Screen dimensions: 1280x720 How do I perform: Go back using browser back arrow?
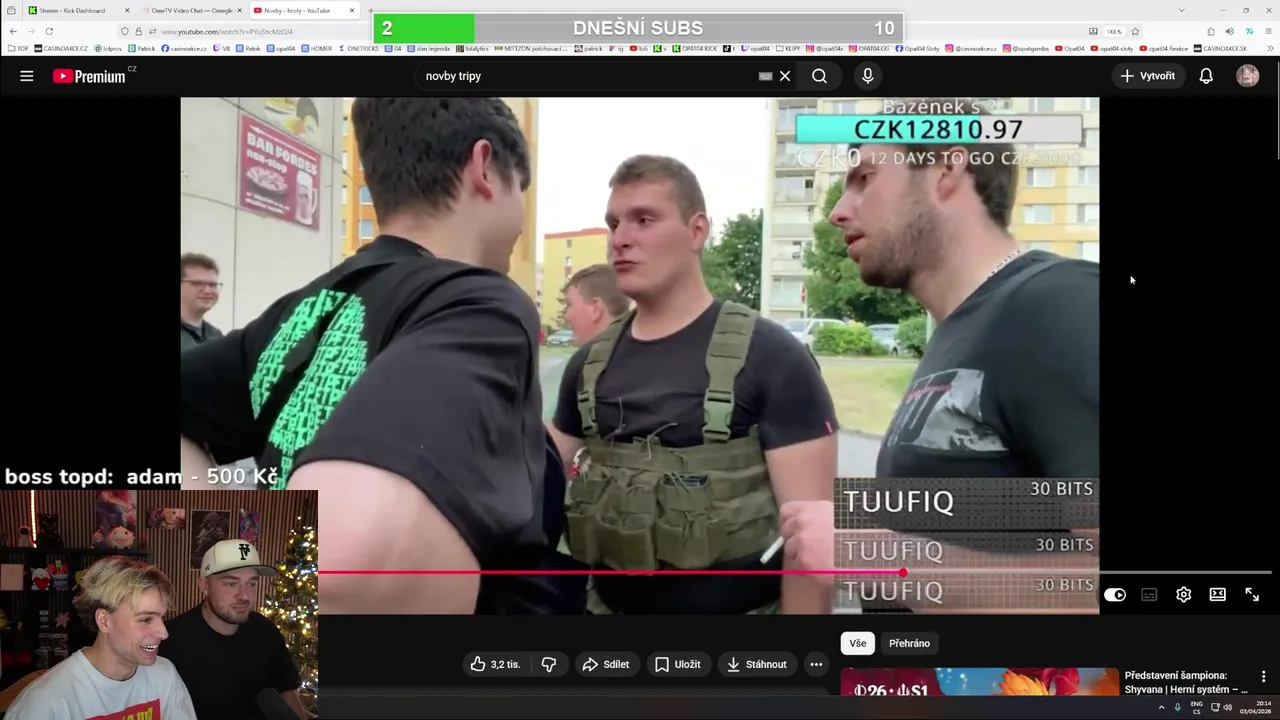(x=13, y=31)
